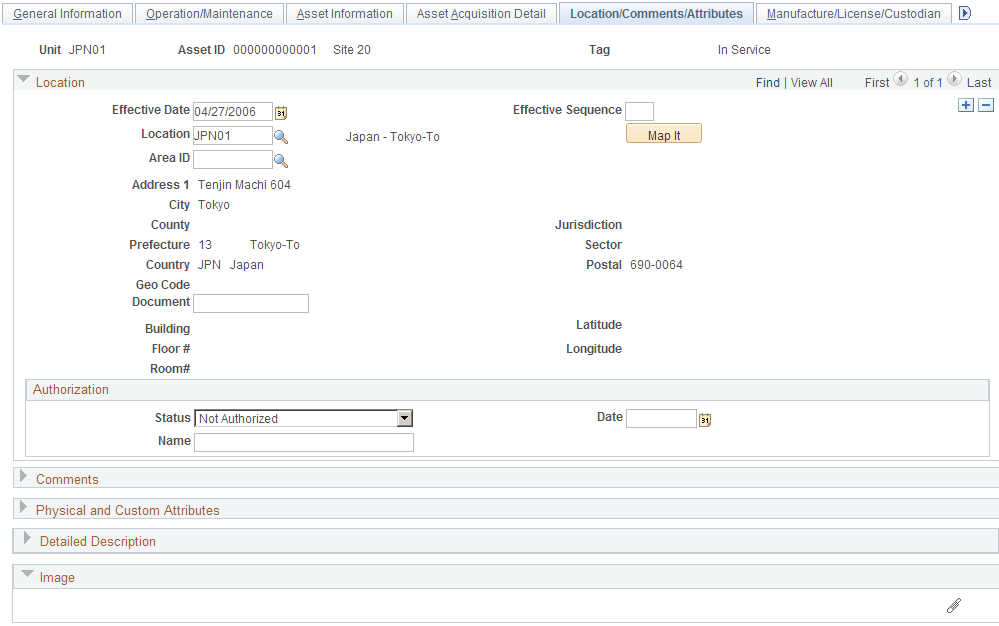Open the Asset Acquisition Detail tab
Viewport: 999px width, 626px height.
[x=481, y=14]
